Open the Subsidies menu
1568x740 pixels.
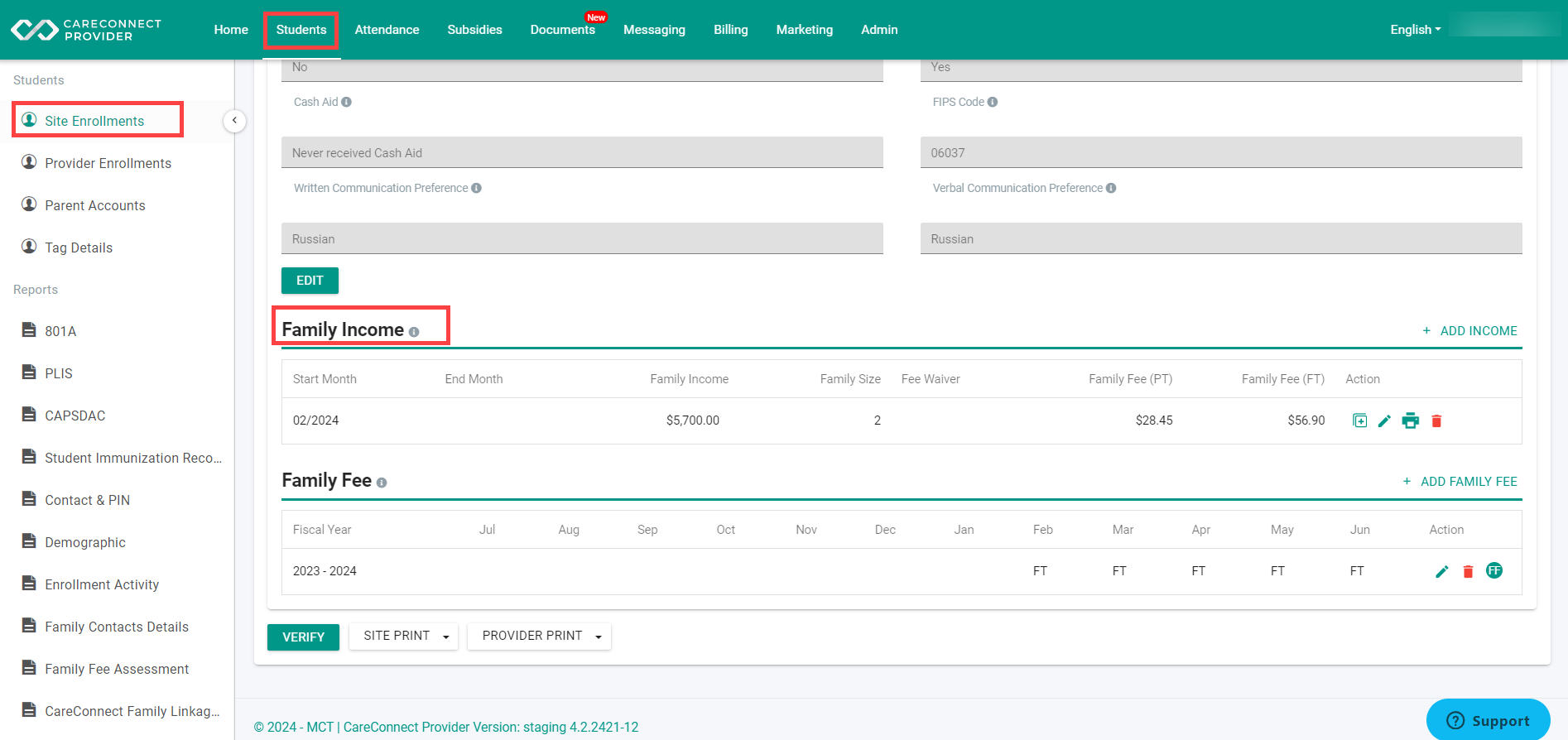[474, 30]
